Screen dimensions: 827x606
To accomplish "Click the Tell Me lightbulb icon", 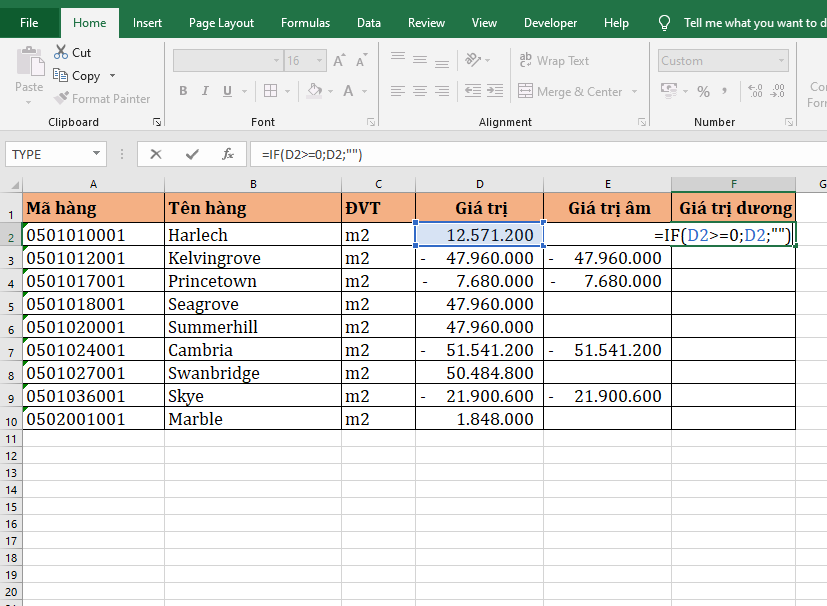I will click(x=664, y=22).
